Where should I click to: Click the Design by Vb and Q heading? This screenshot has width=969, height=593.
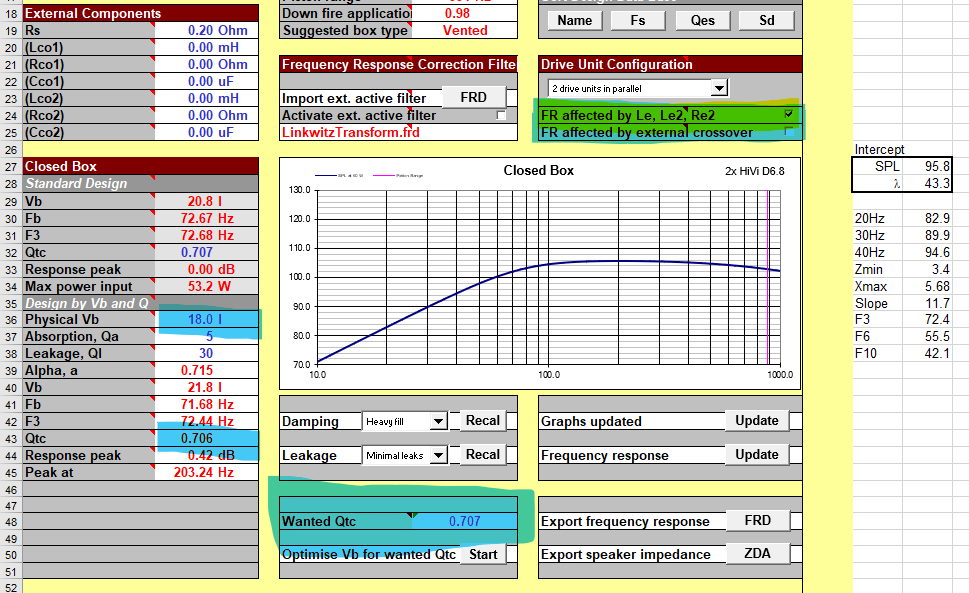pyautogui.click(x=140, y=303)
